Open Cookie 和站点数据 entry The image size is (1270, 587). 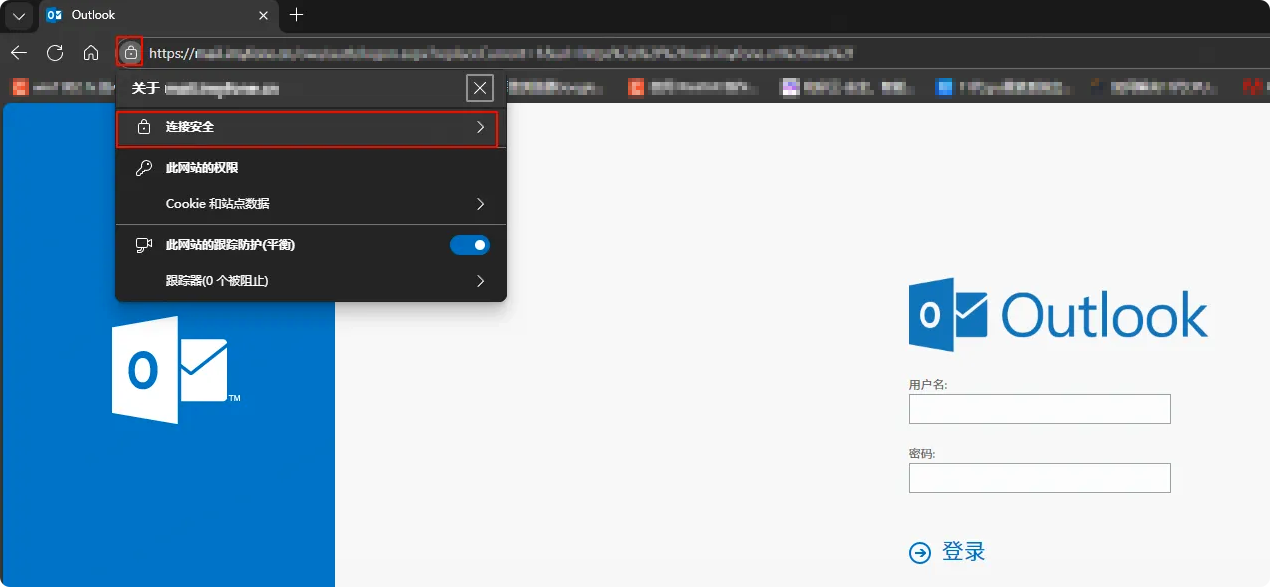311,204
